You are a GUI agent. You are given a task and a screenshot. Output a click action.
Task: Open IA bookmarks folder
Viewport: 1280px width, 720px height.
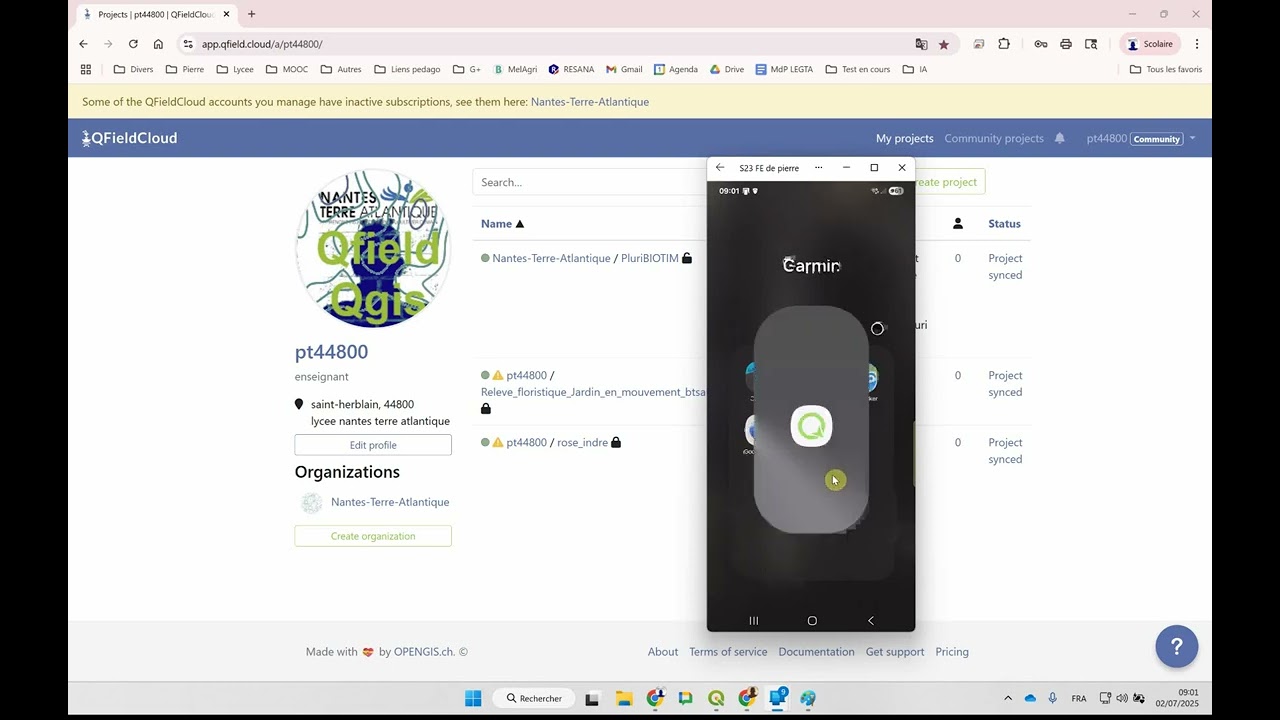click(x=915, y=69)
